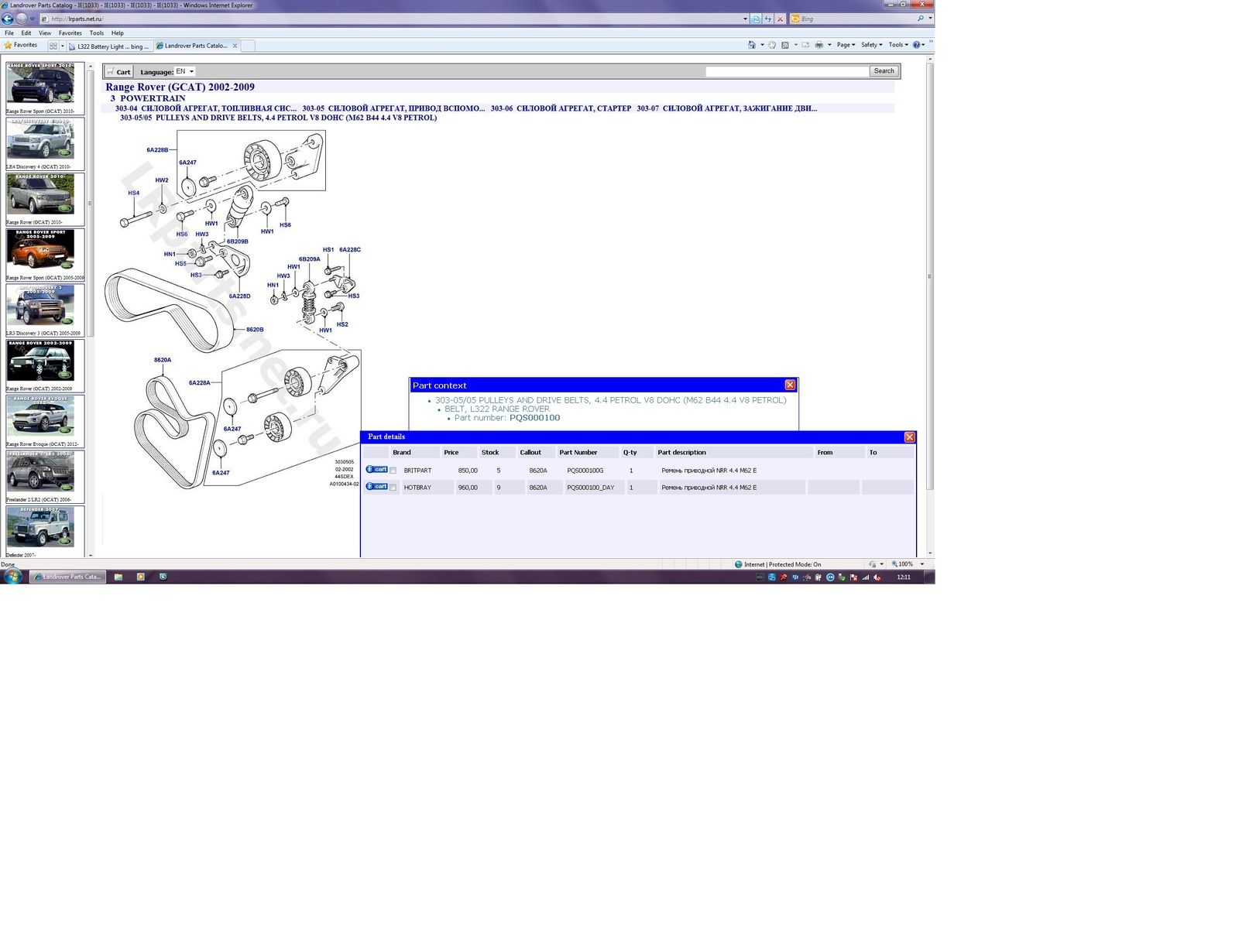Image resolution: width=1239 pixels, height=952 pixels.
Task: Open the recent pages dropdown beside Forward
Action: click(32, 19)
